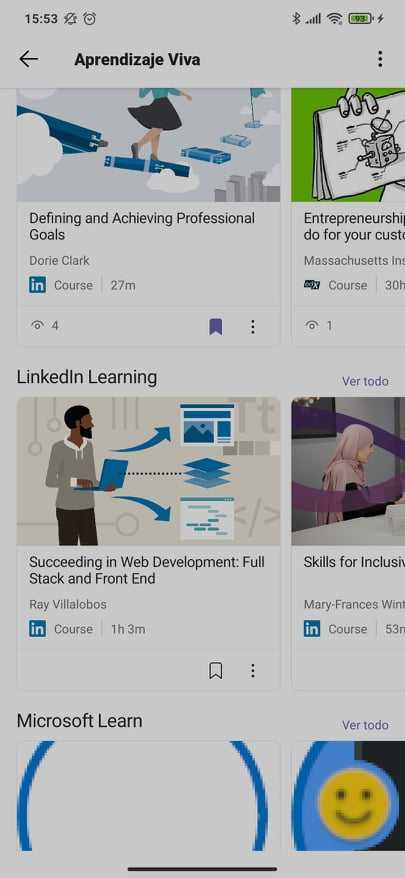Tap LinkedIn logo on Defining Goals course
The image size is (405, 878).
tap(38, 285)
